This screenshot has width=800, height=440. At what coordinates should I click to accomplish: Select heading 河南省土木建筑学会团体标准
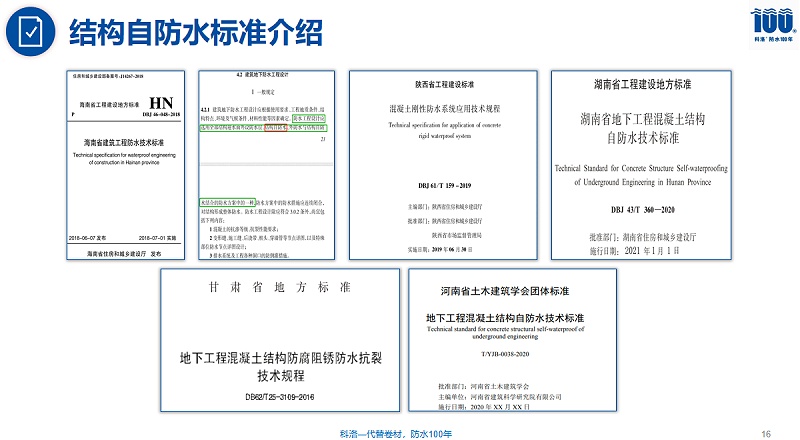(x=505, y=291)
